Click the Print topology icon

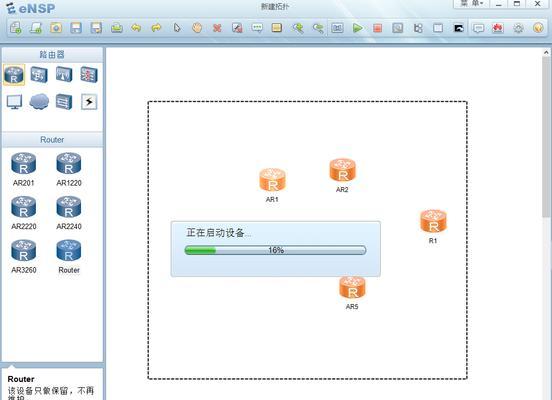click(x=117, y=28)
